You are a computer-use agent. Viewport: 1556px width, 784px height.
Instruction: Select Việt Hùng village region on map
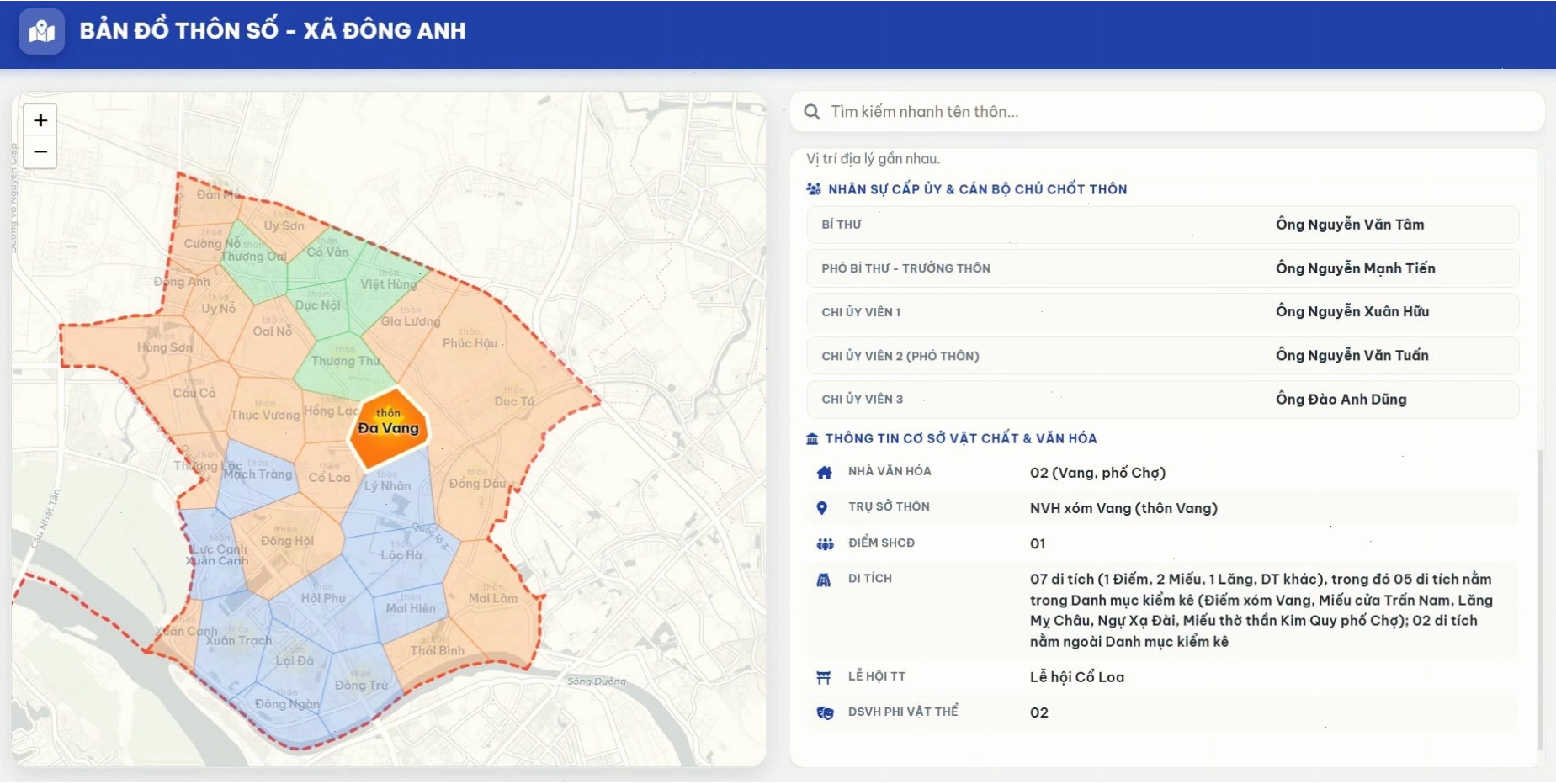(x=389, y=284)
